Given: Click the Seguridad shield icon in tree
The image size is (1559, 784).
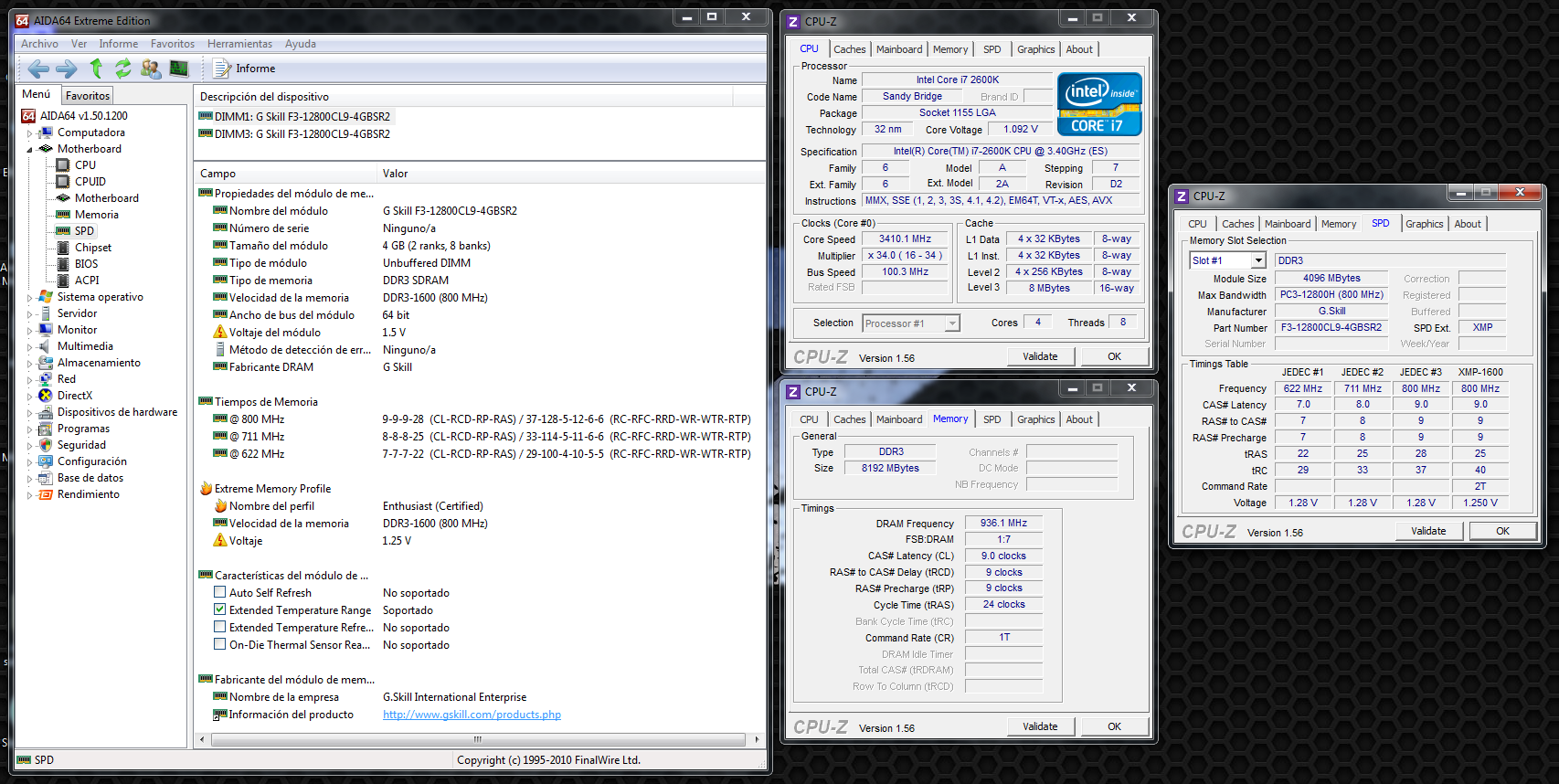Looking at the screenshot, I should pos(46,445).
